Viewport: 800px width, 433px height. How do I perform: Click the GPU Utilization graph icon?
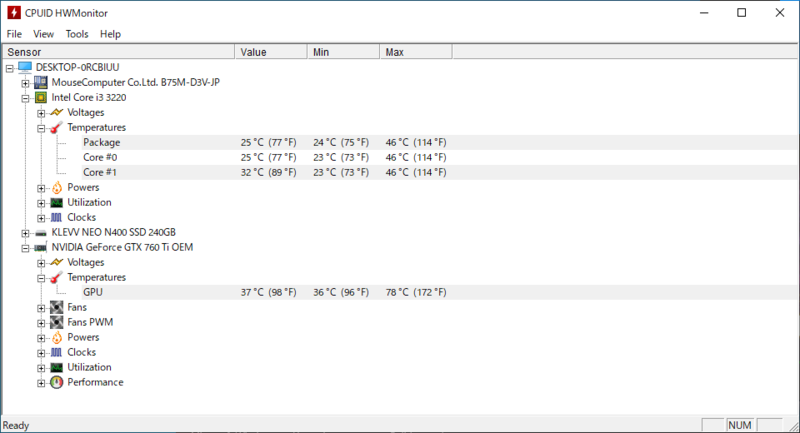click(57, 367)
